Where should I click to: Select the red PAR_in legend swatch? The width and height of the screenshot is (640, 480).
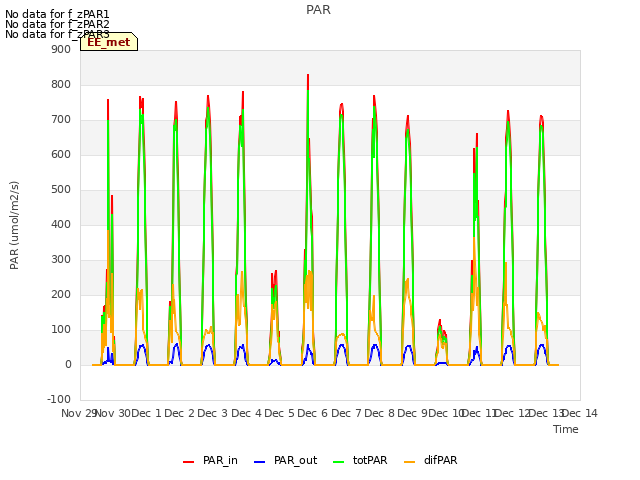188,462
